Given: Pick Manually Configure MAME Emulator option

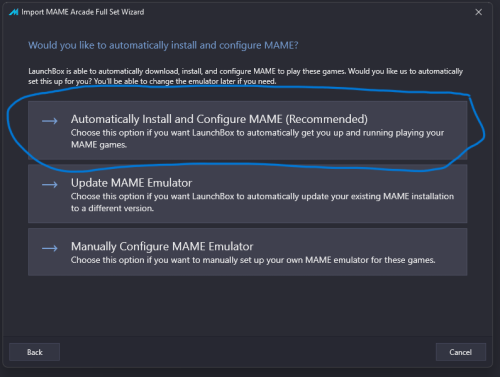Looking at the screenshot, I should tap(247, 252).
